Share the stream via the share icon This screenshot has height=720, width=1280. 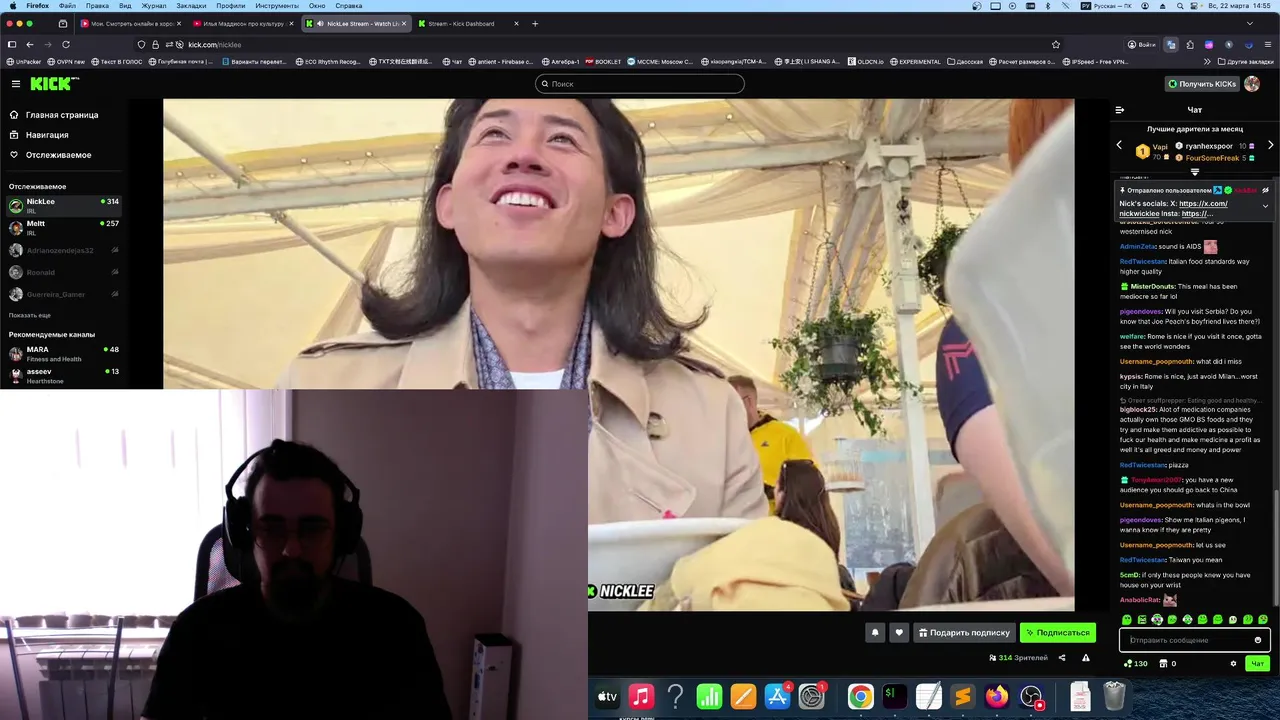[1062, 658]
